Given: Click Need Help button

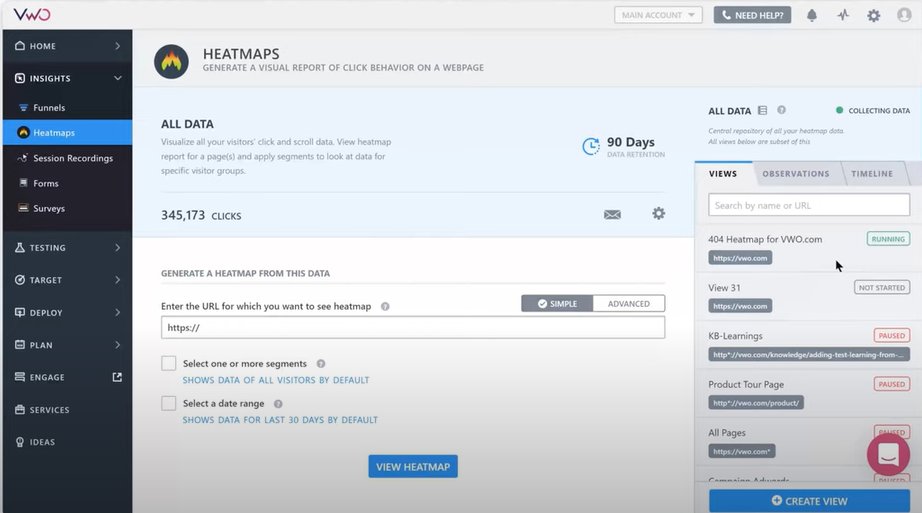Looking at the screenshot, I should tap(752, 15).
